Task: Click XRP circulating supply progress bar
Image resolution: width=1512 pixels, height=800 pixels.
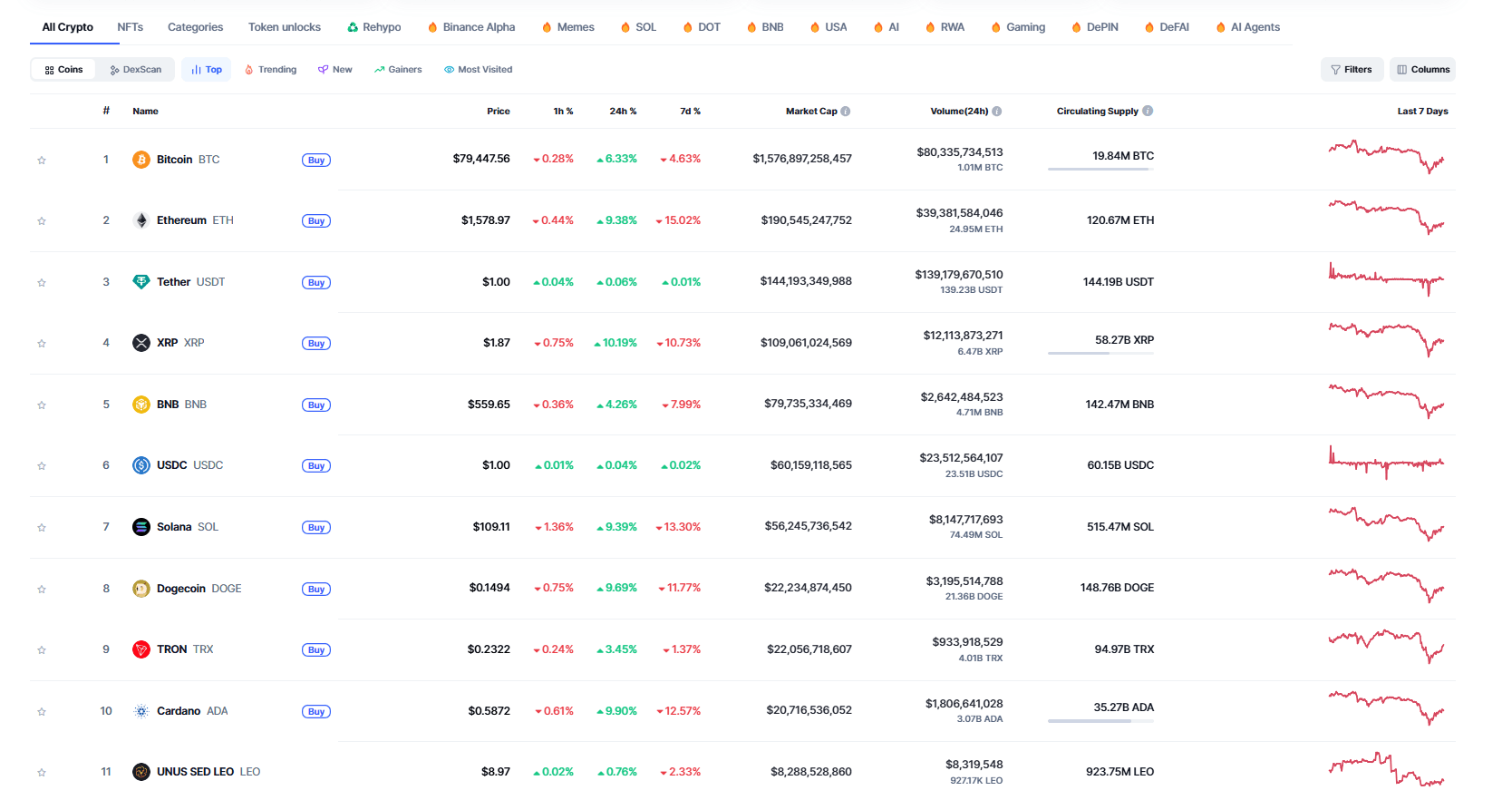Action: click(1100, 353)
